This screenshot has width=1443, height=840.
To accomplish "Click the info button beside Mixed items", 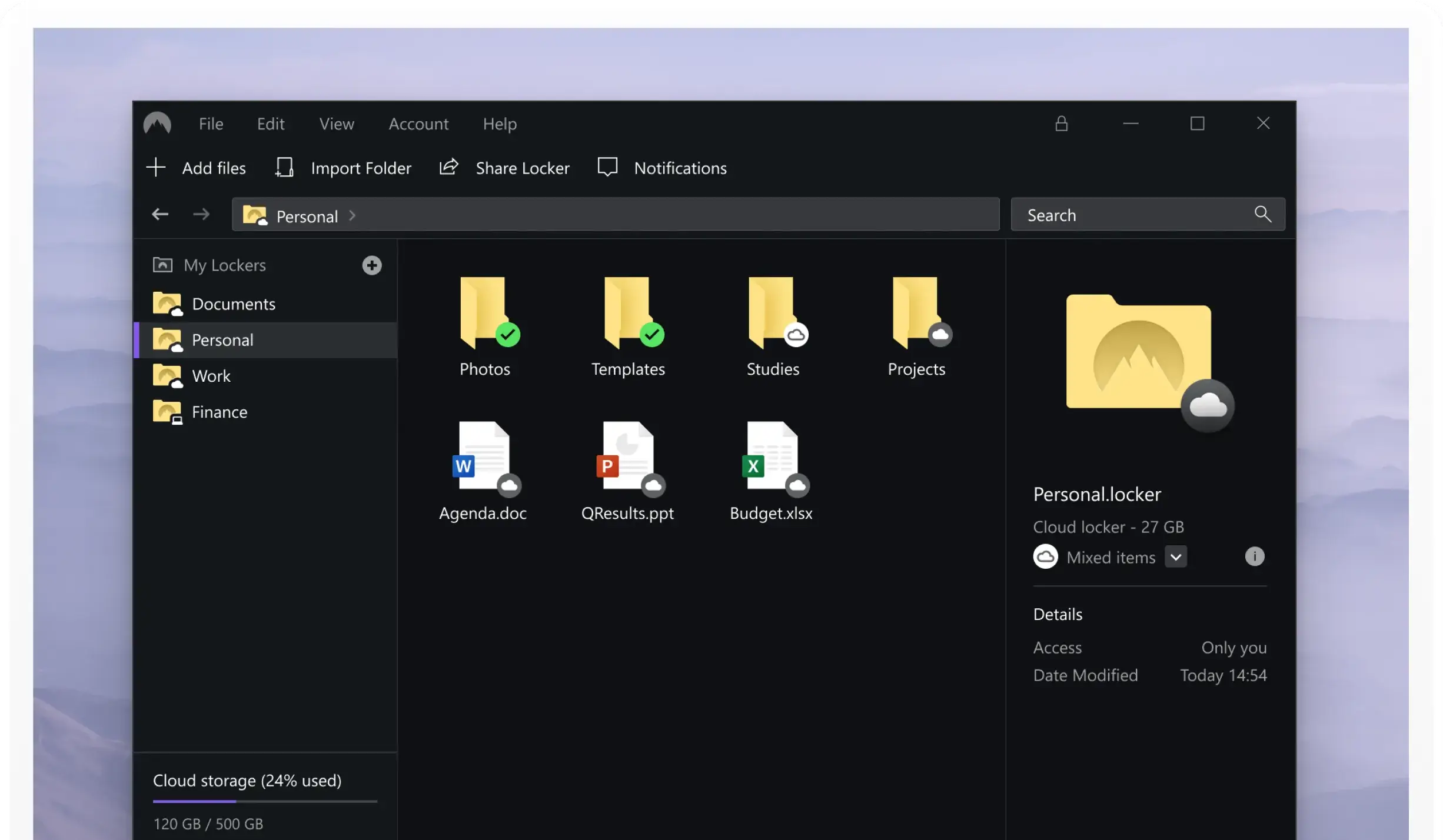I will [1254, 556].
